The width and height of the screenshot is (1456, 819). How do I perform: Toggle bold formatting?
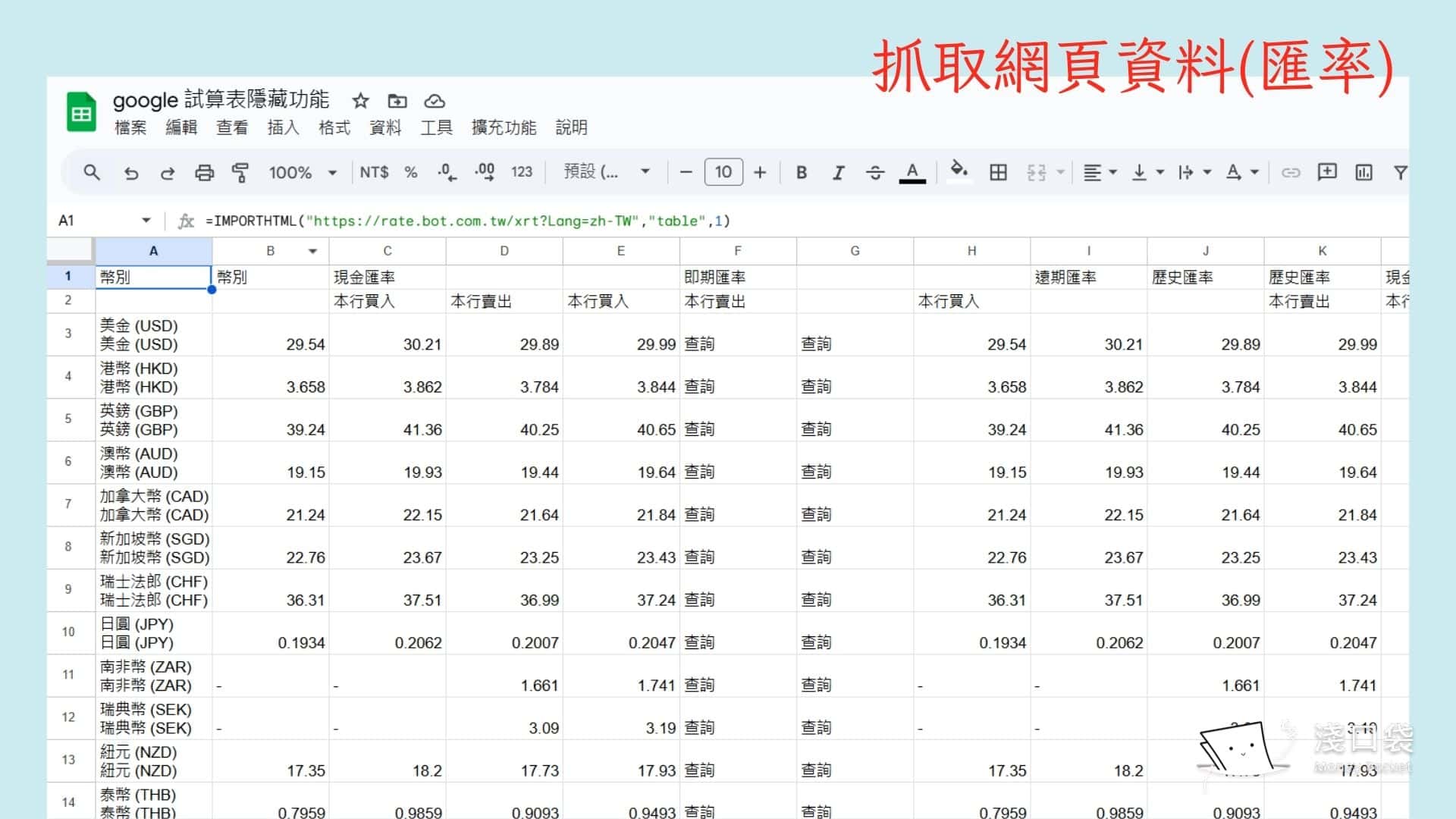[x=801, y=172]
